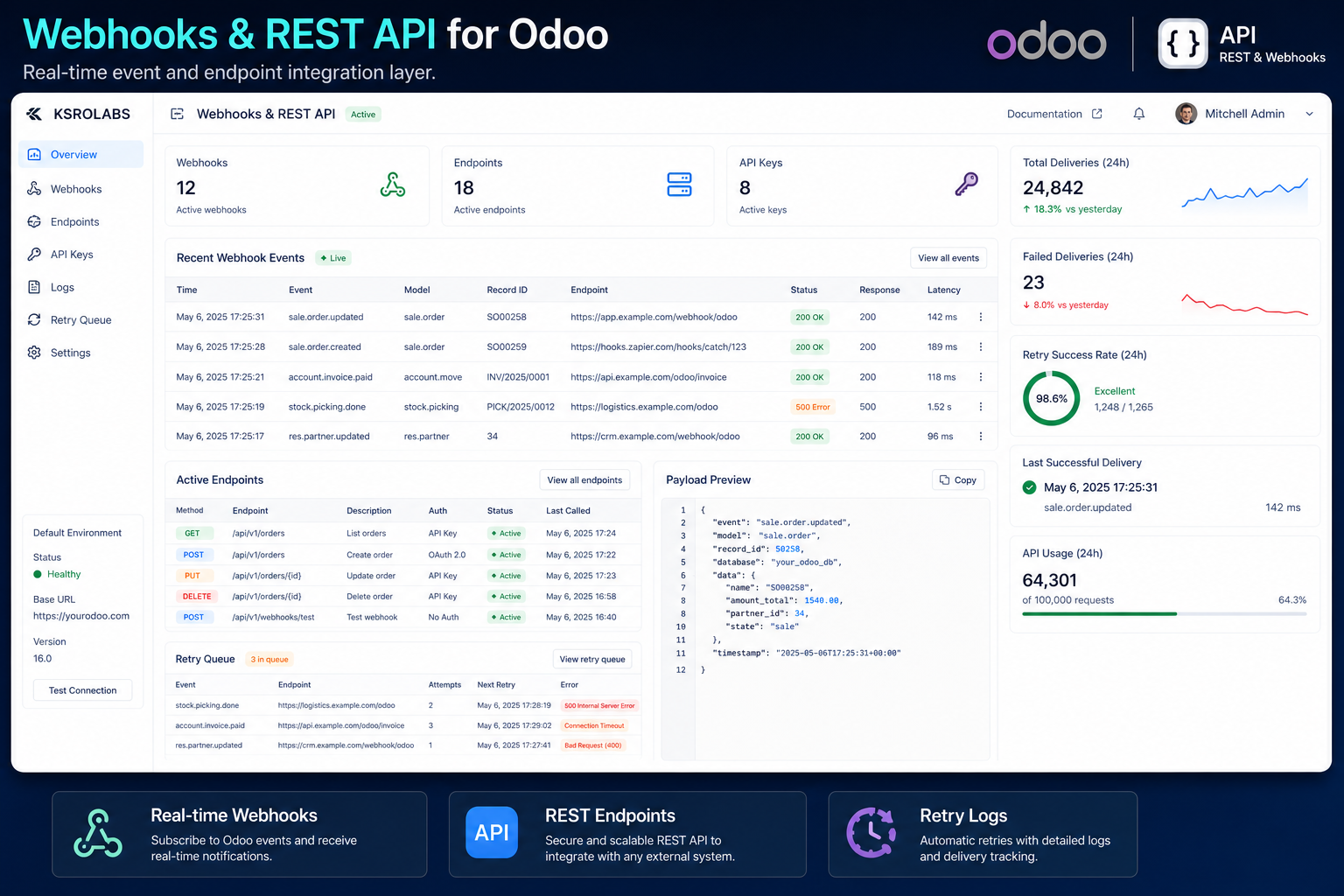Click the 98.6% retry success ring
This screenshot has height=896, width=1344.
[1052, 398]
